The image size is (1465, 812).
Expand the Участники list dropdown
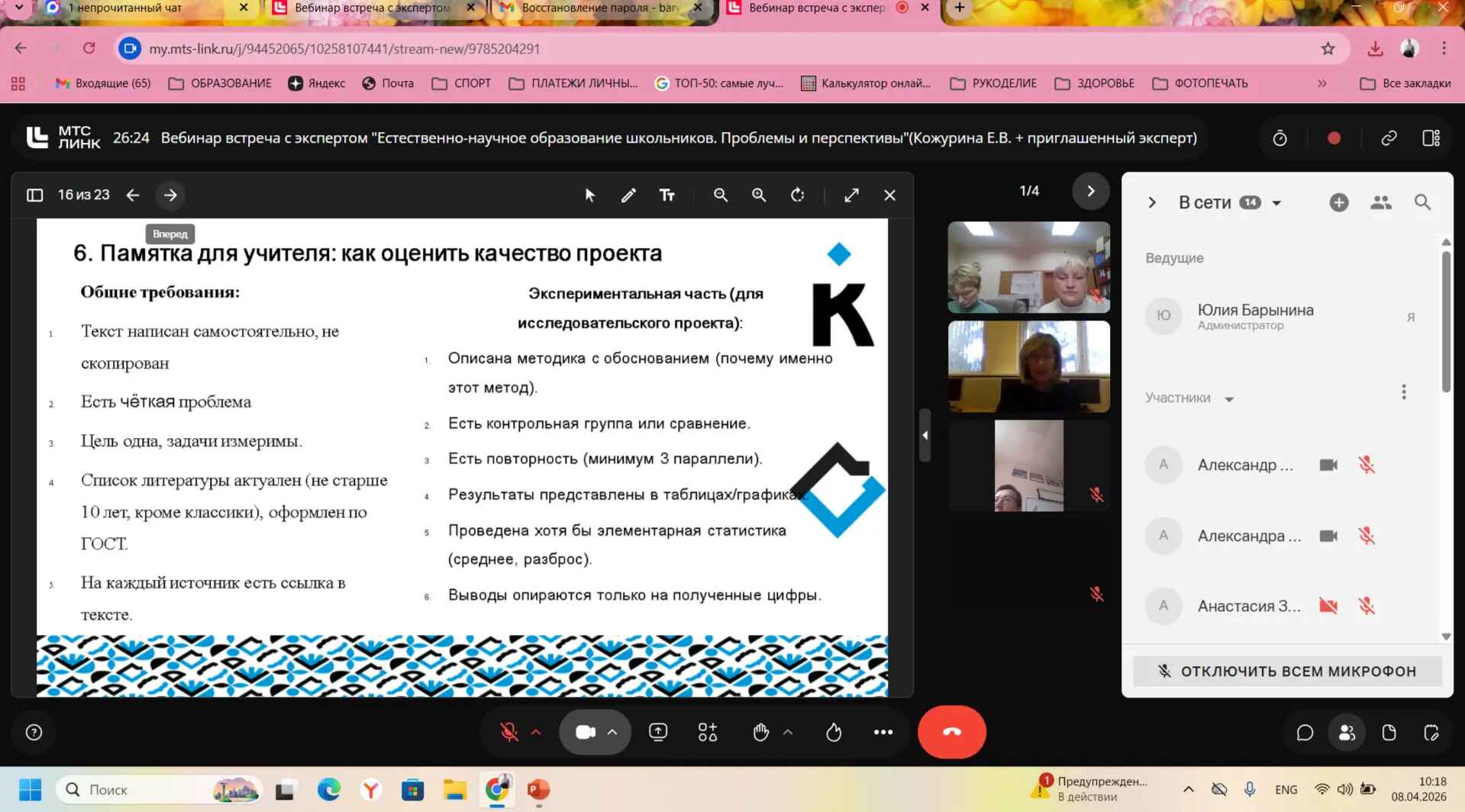point(1229,399)
